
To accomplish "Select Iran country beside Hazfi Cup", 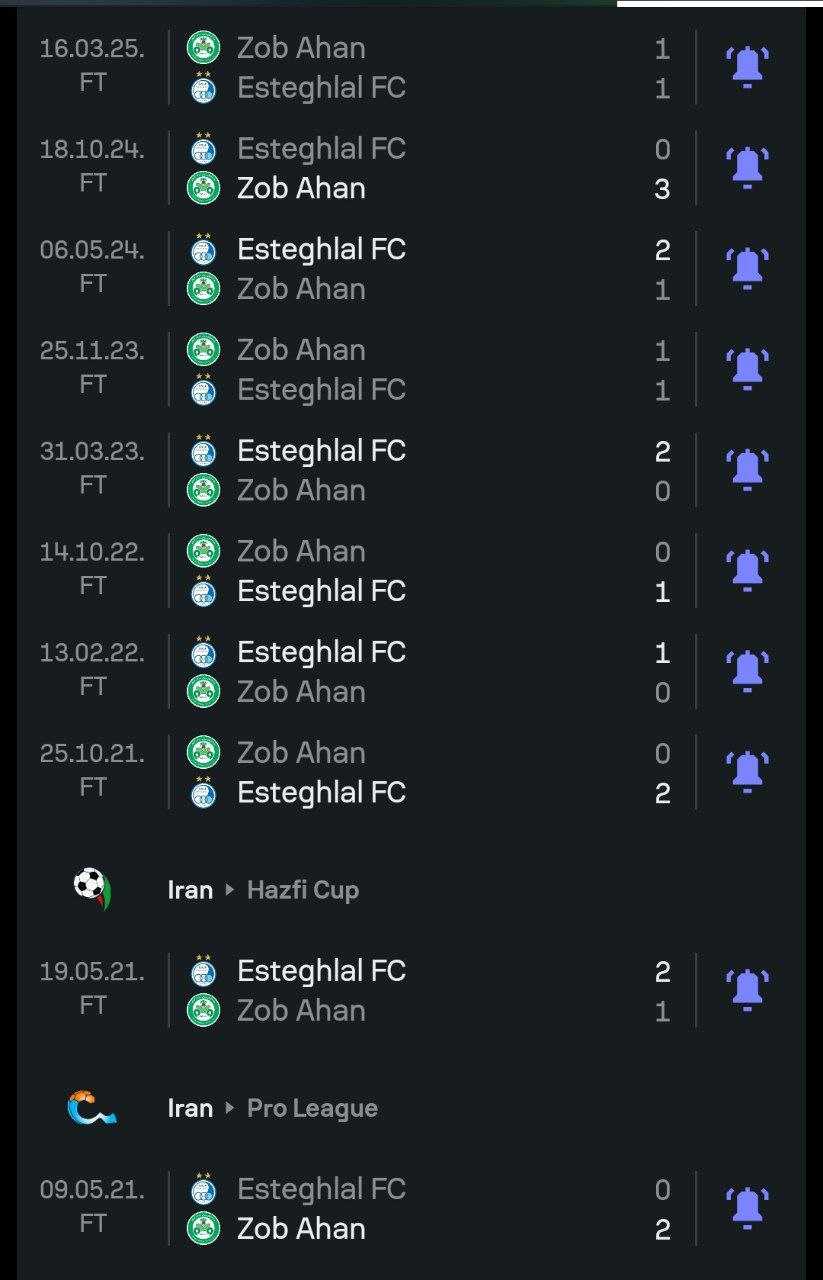I will [x=190, y=890].
